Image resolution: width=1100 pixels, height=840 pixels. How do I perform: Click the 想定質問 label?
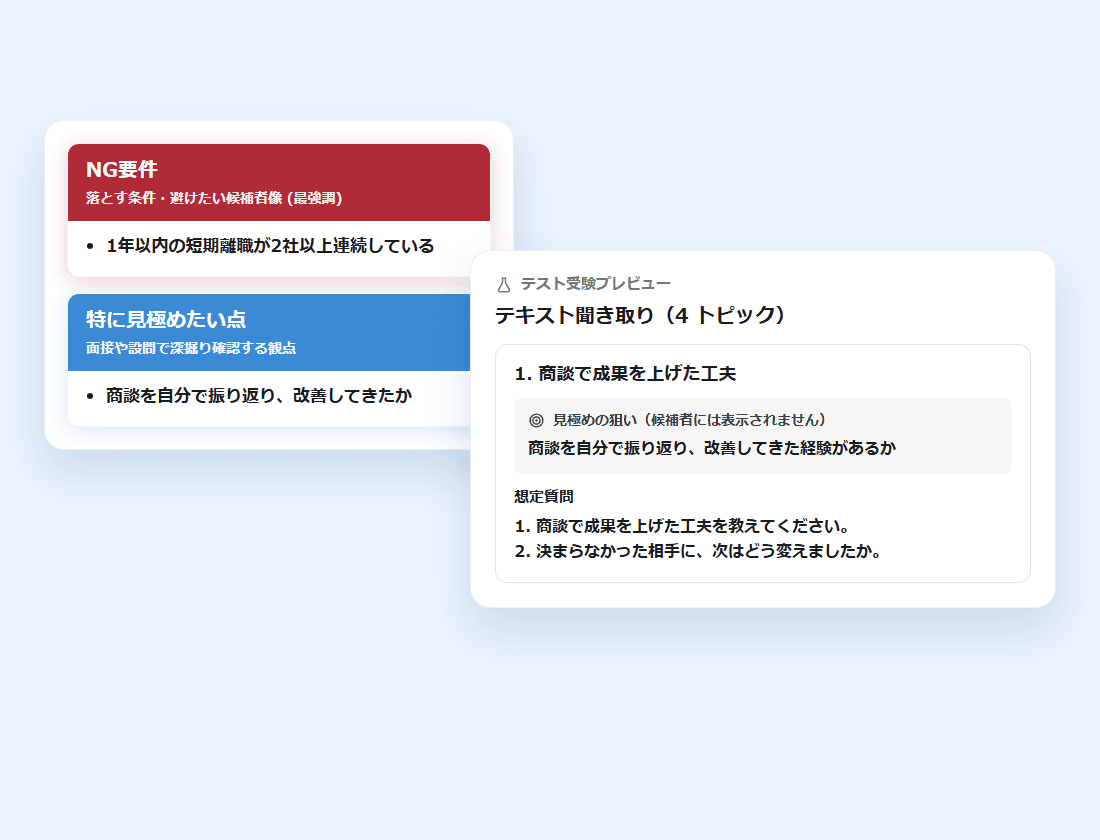click(544, 496)
